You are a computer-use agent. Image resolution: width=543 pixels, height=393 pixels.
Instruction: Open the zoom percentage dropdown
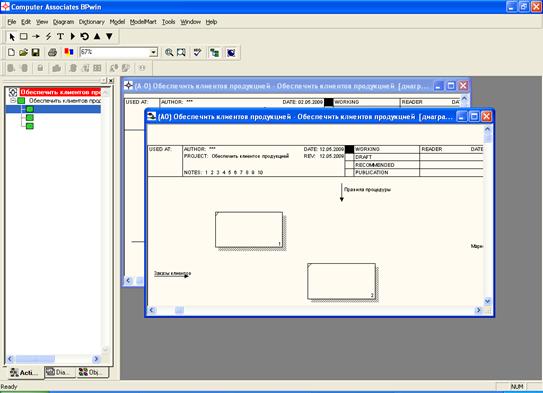coord(153,52)
